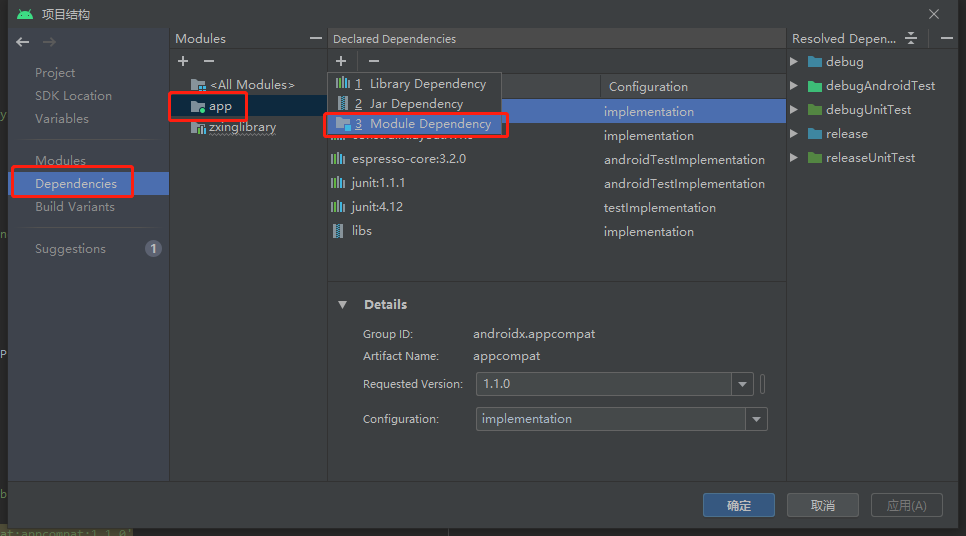Open the Suggestions section
The image size is (966, 536).
pyautogui.click(x=70, y=249)
